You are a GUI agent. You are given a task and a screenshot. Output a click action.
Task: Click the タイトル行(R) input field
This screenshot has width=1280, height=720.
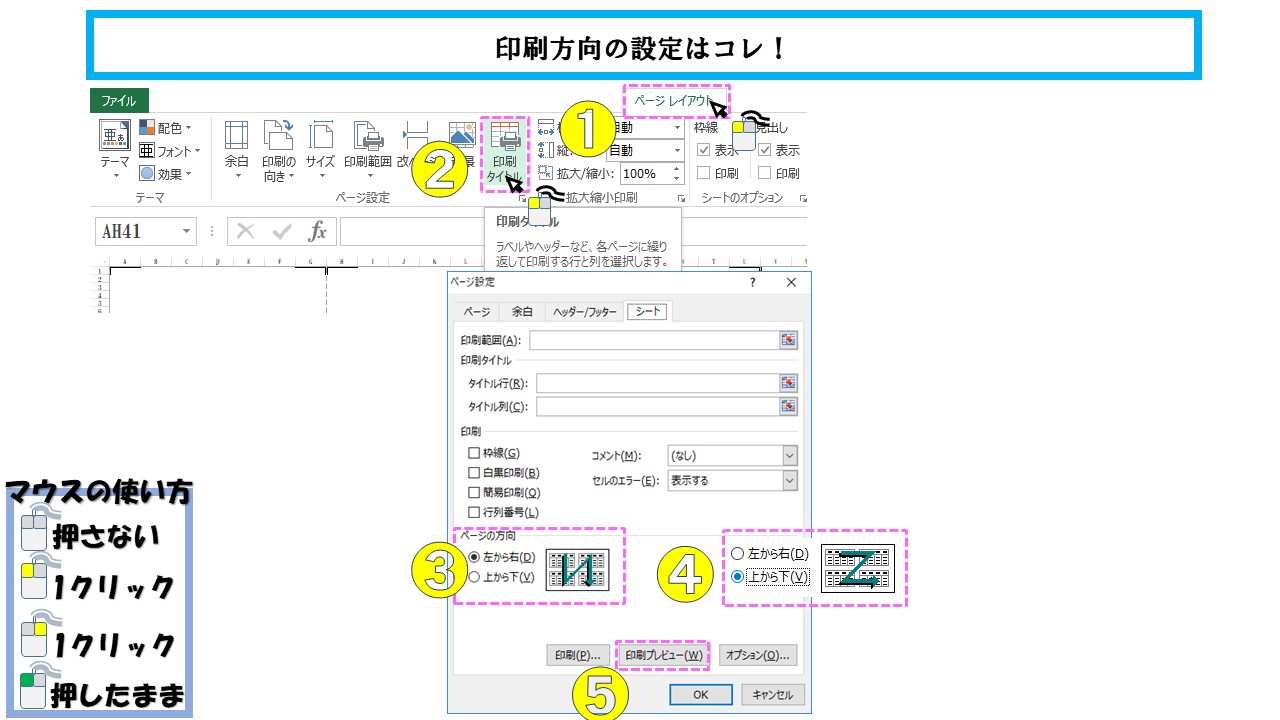pyautogui.click(x=657, y=383)
